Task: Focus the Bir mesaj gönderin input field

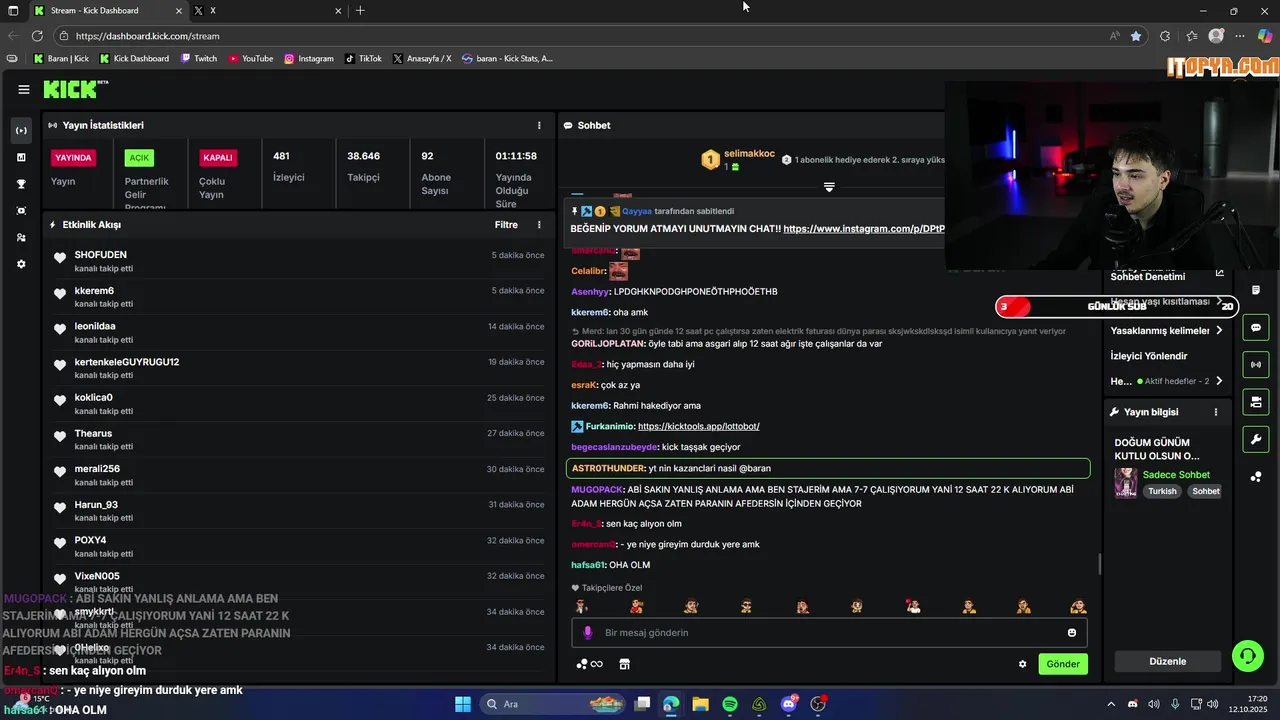Action: pyautogui.click(x=829, y=633)
